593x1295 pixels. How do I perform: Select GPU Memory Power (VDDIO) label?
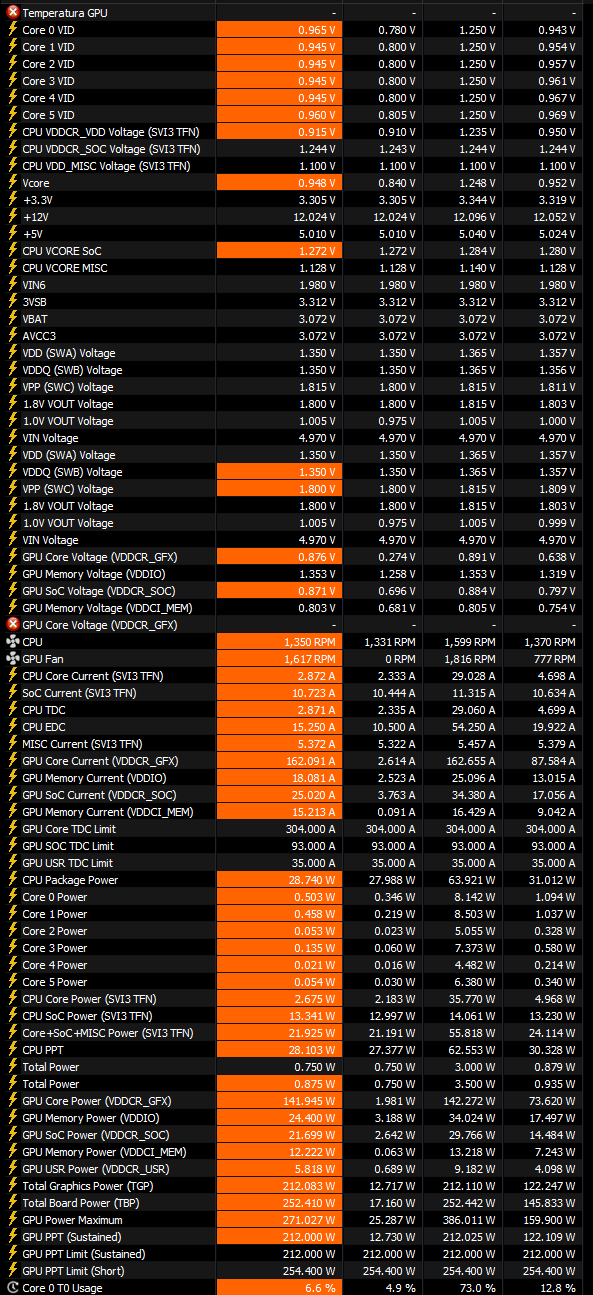(91, 1118)
